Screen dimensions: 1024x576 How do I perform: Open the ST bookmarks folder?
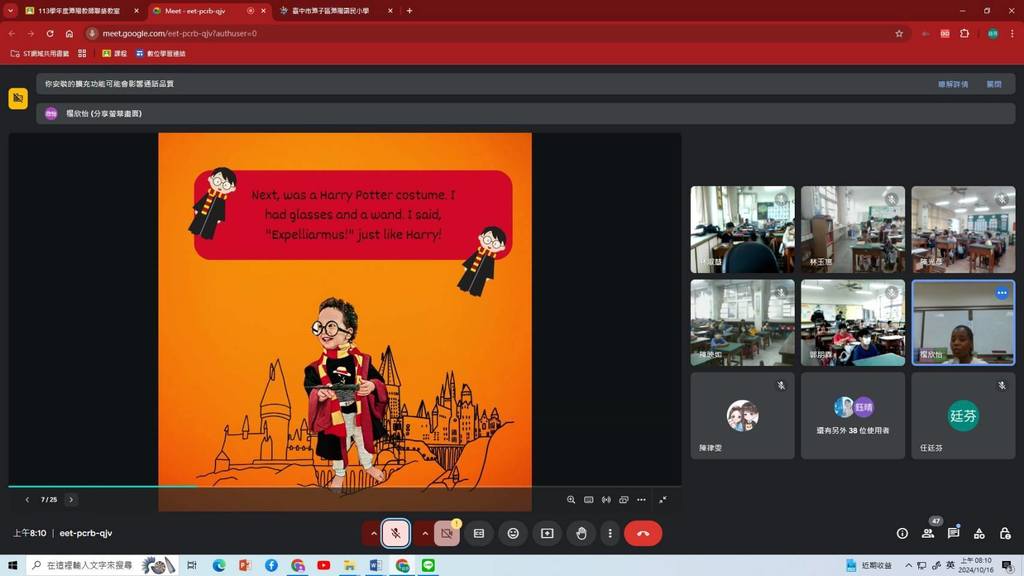click(40, 54)
